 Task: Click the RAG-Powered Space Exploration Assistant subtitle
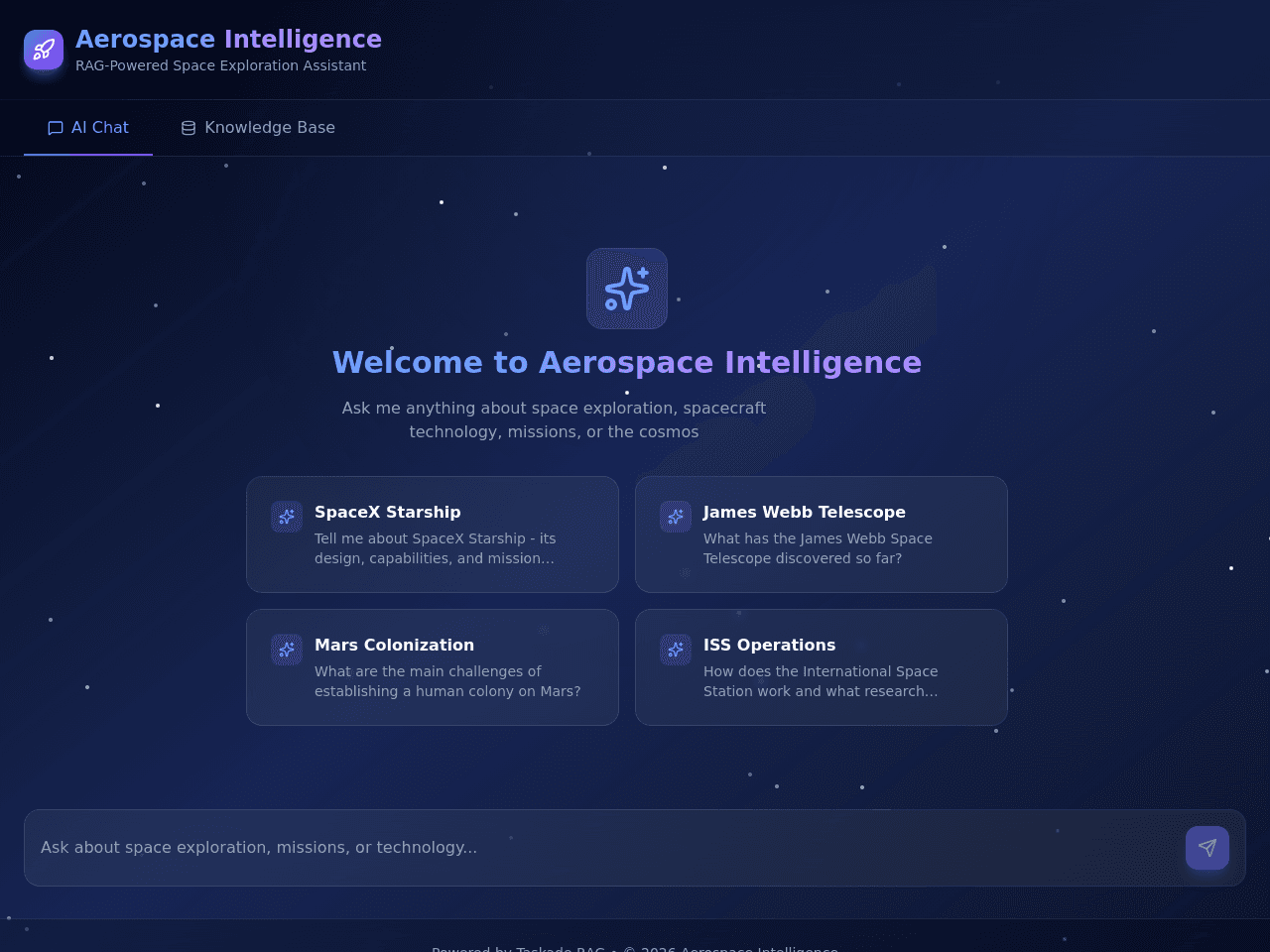coord(220,65)
